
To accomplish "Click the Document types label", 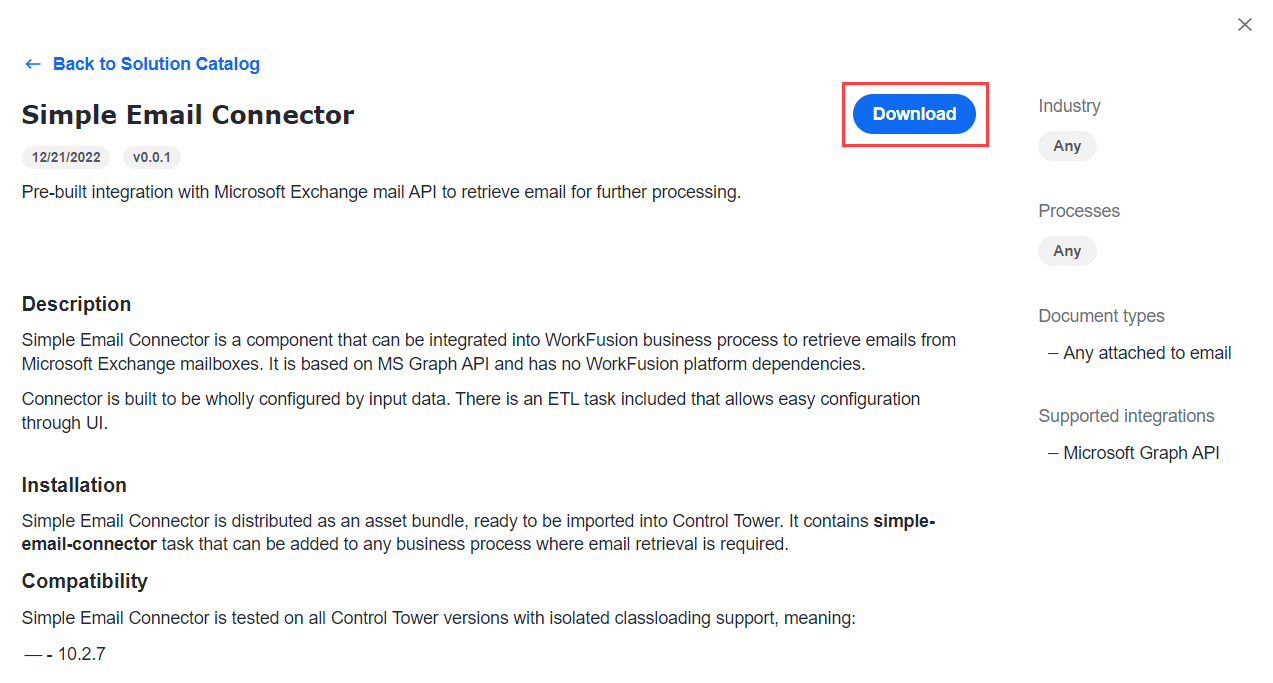I will 1101,316.
